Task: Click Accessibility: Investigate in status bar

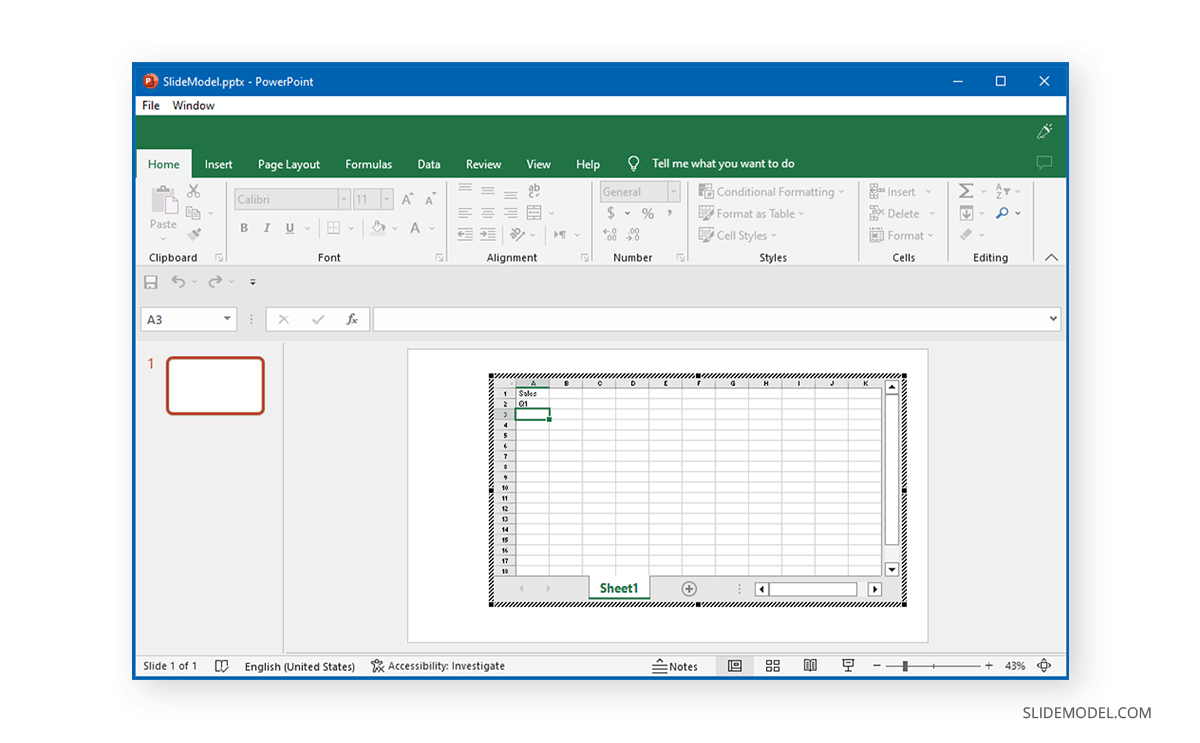Action: tap(438, 666)
